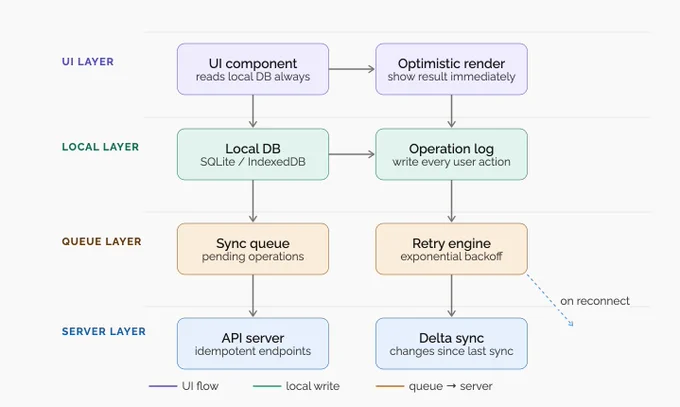Image resolution: width=680 pixels, height=407 pixels.
Task: Click 'reads local DB always' subtitle
Action: 253,77
